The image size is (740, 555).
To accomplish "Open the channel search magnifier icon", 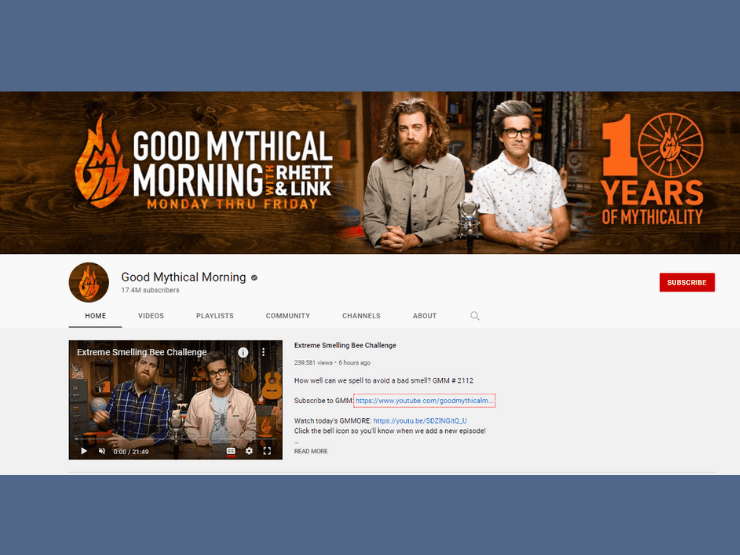I will tap(475, 316).
